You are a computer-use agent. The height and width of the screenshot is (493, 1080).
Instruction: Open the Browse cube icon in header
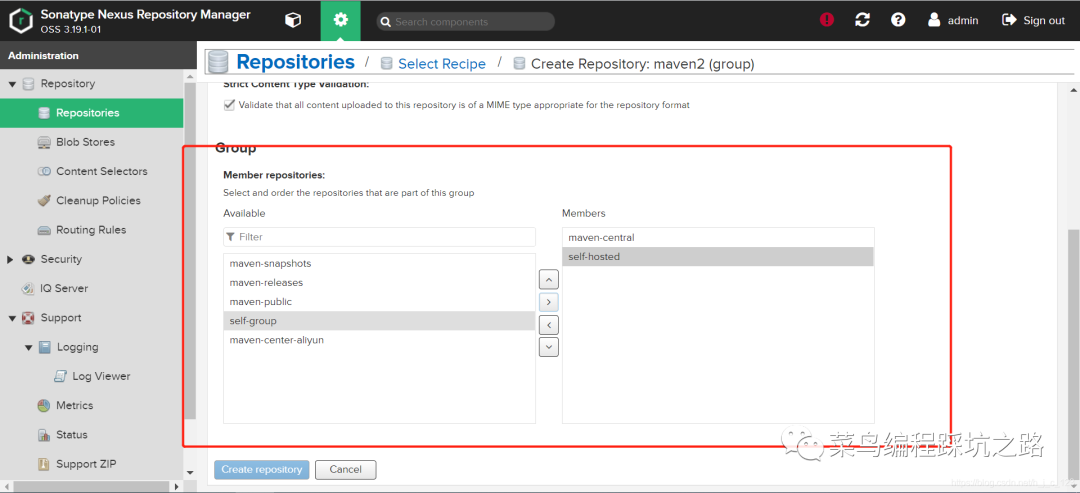293,21
